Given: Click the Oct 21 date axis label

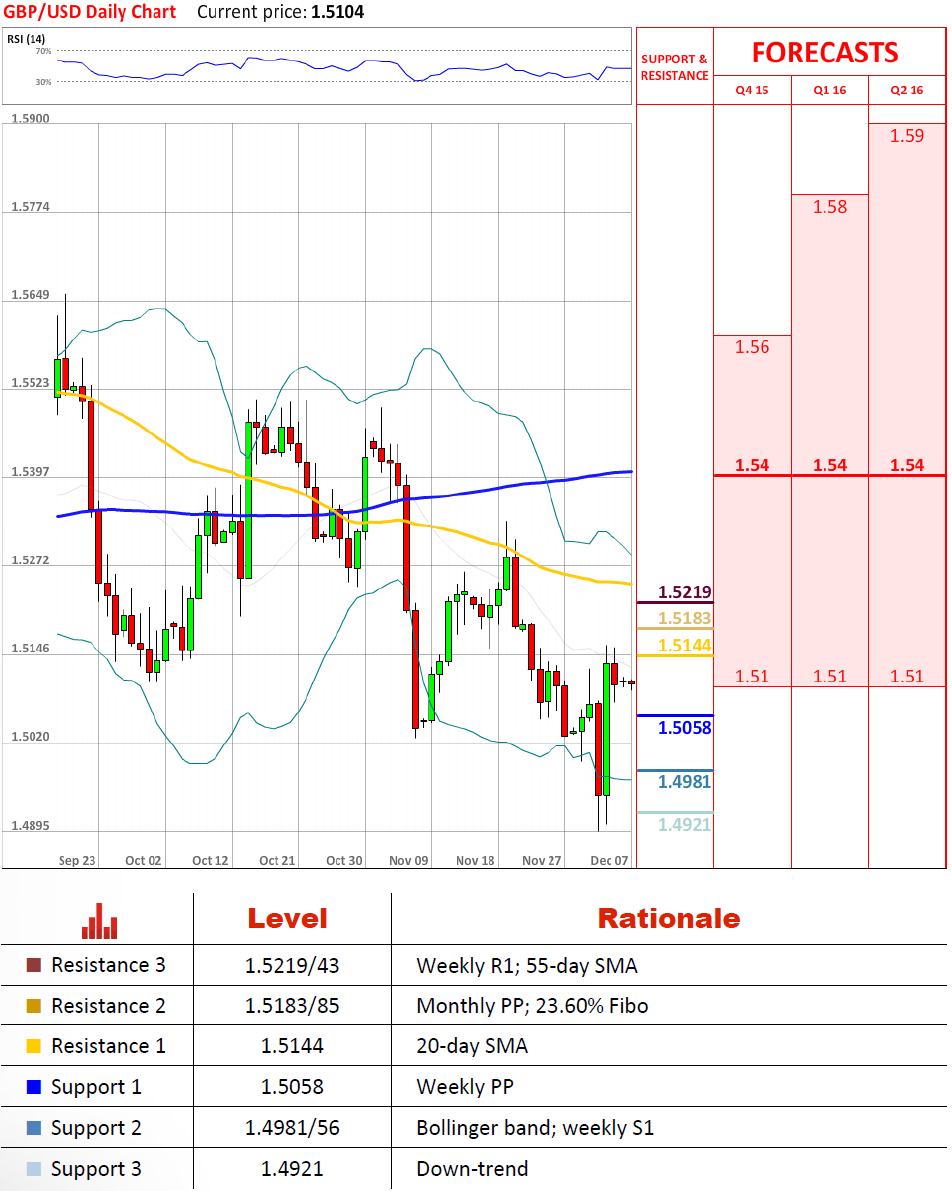Looking at the screenshot, I should [277, 861].
